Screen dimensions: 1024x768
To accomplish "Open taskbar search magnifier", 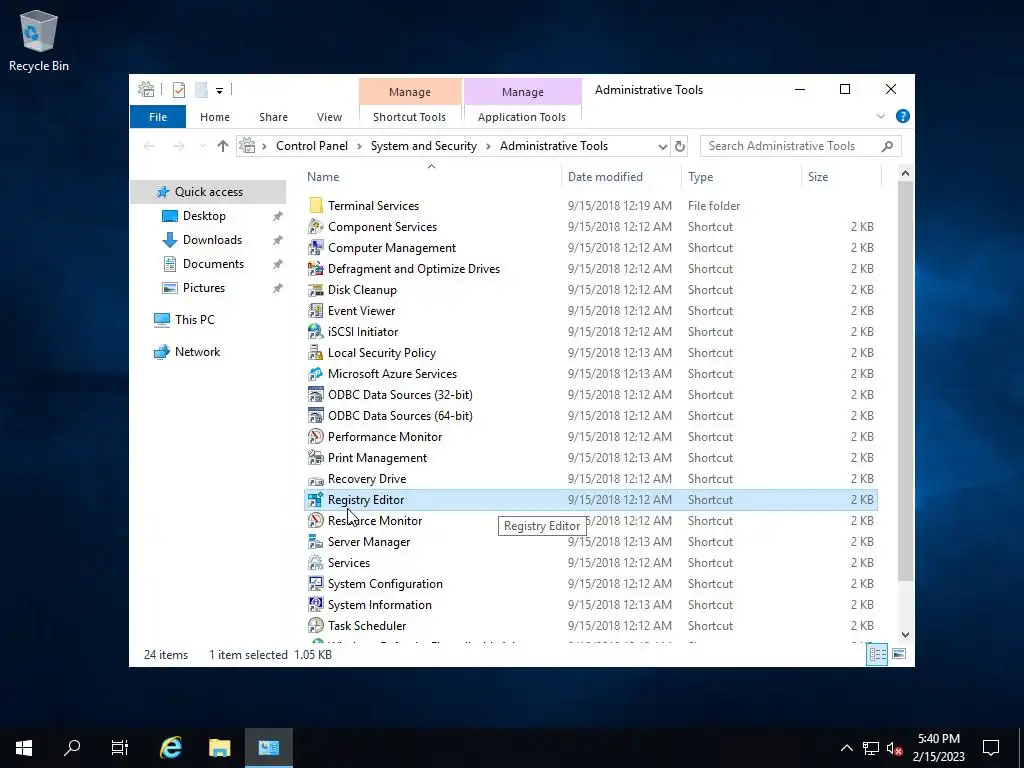I will (72, 748).
